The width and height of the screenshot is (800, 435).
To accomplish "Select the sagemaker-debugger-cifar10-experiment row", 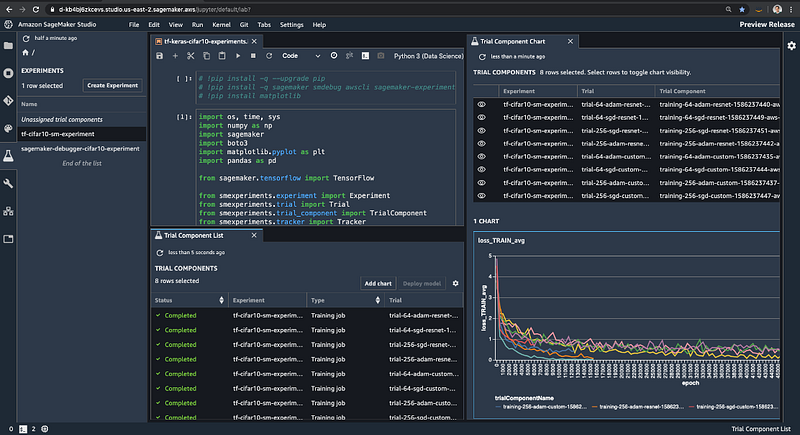I will coord(81,148).
